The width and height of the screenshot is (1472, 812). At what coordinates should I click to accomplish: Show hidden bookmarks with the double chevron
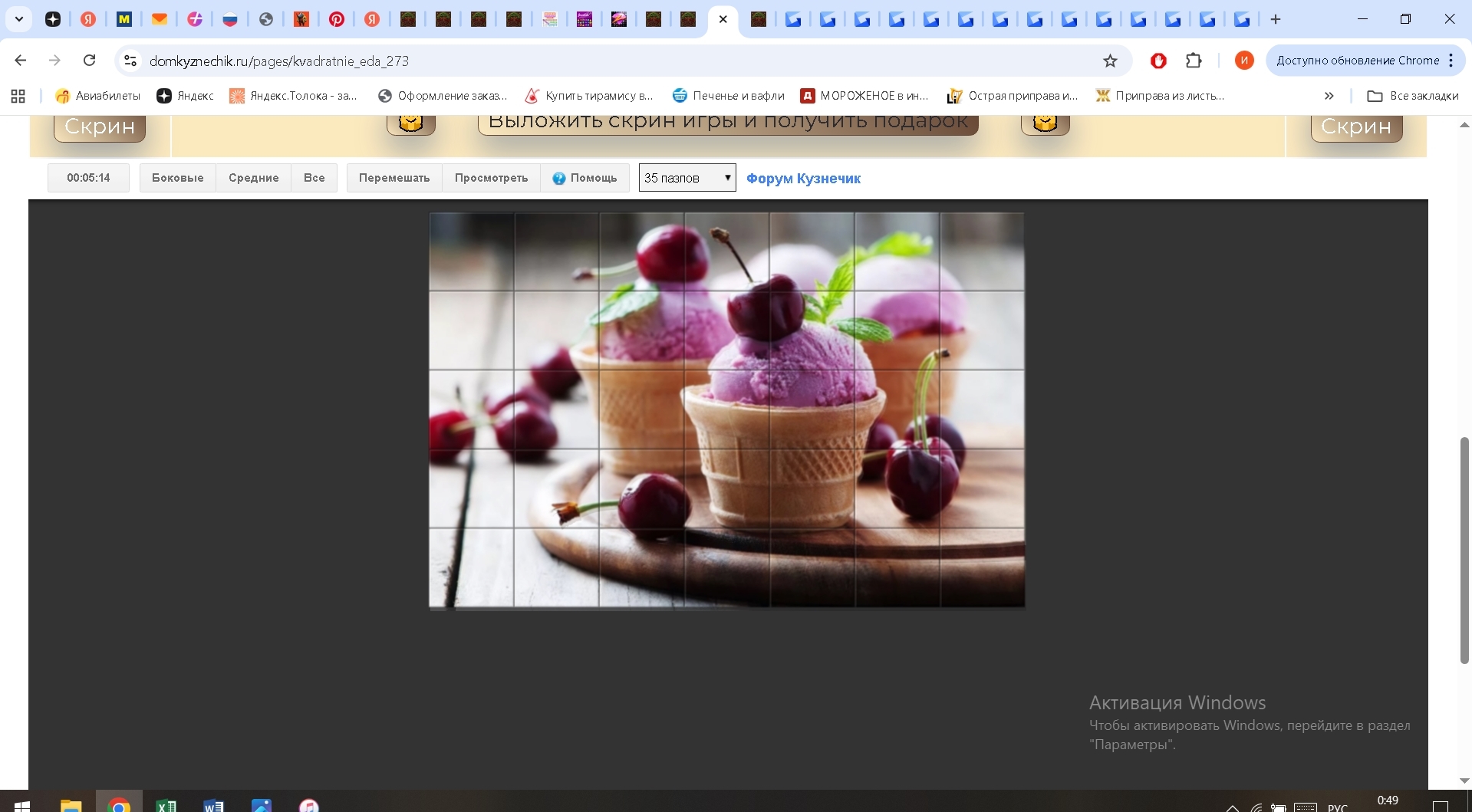click(x=1329, y=96)
